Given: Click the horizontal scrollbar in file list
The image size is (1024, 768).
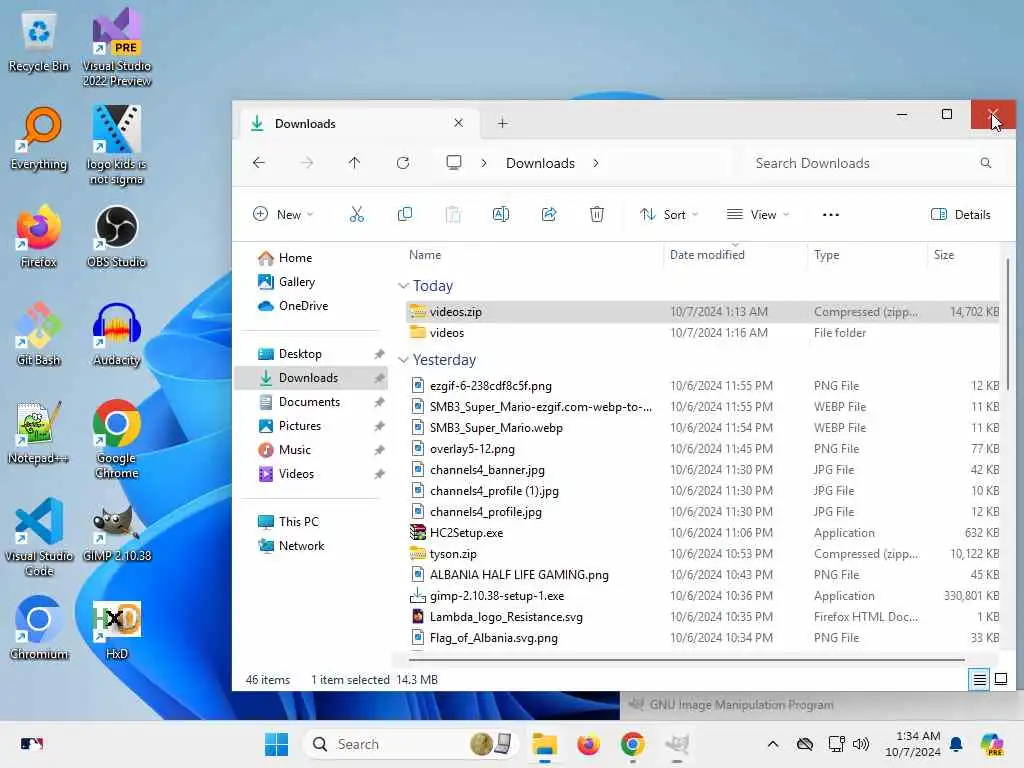Looking at the screenshot, I should (x=687, y=660).
